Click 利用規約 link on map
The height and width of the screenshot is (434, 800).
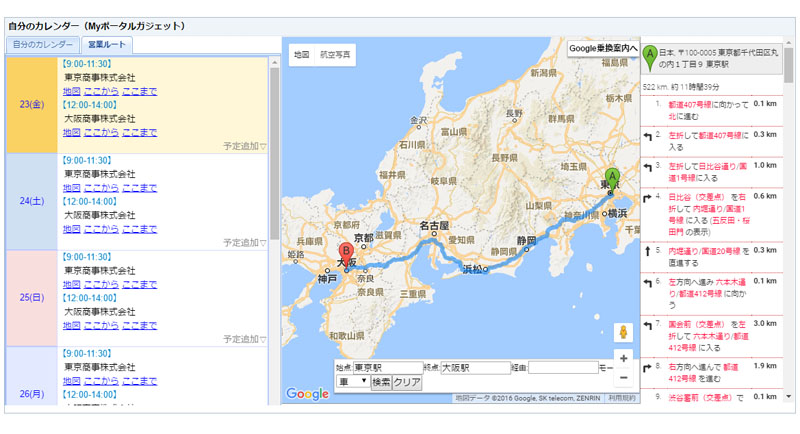point(621,398)
